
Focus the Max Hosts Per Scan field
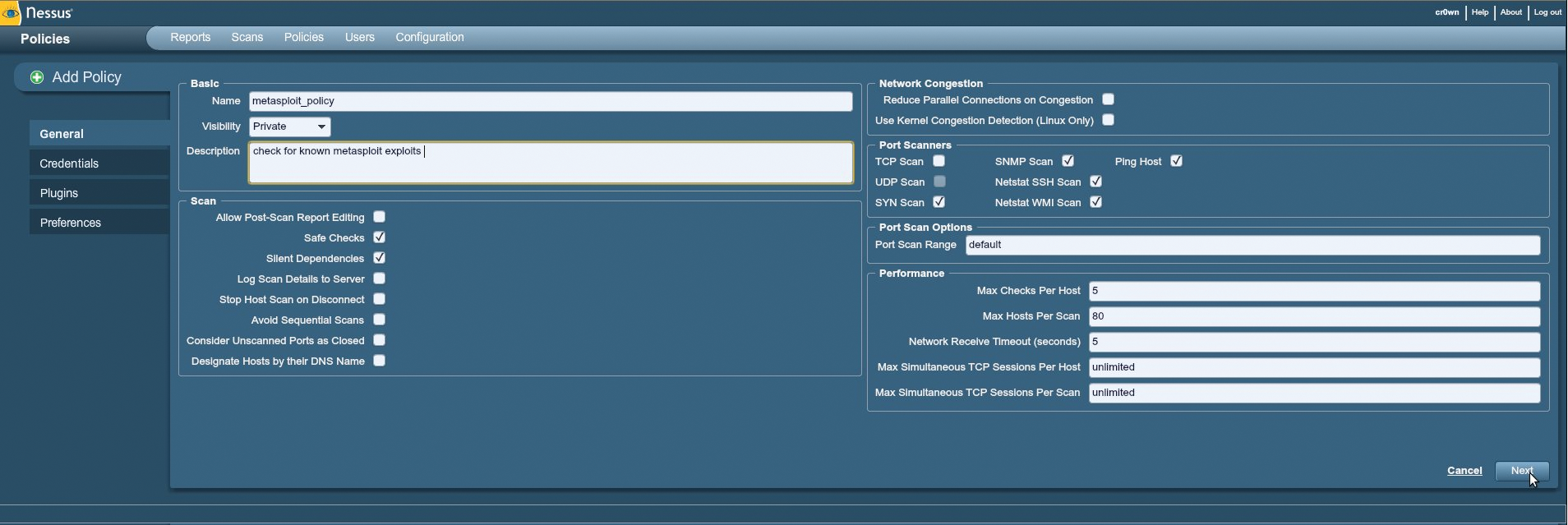[x=1313, y=316]
